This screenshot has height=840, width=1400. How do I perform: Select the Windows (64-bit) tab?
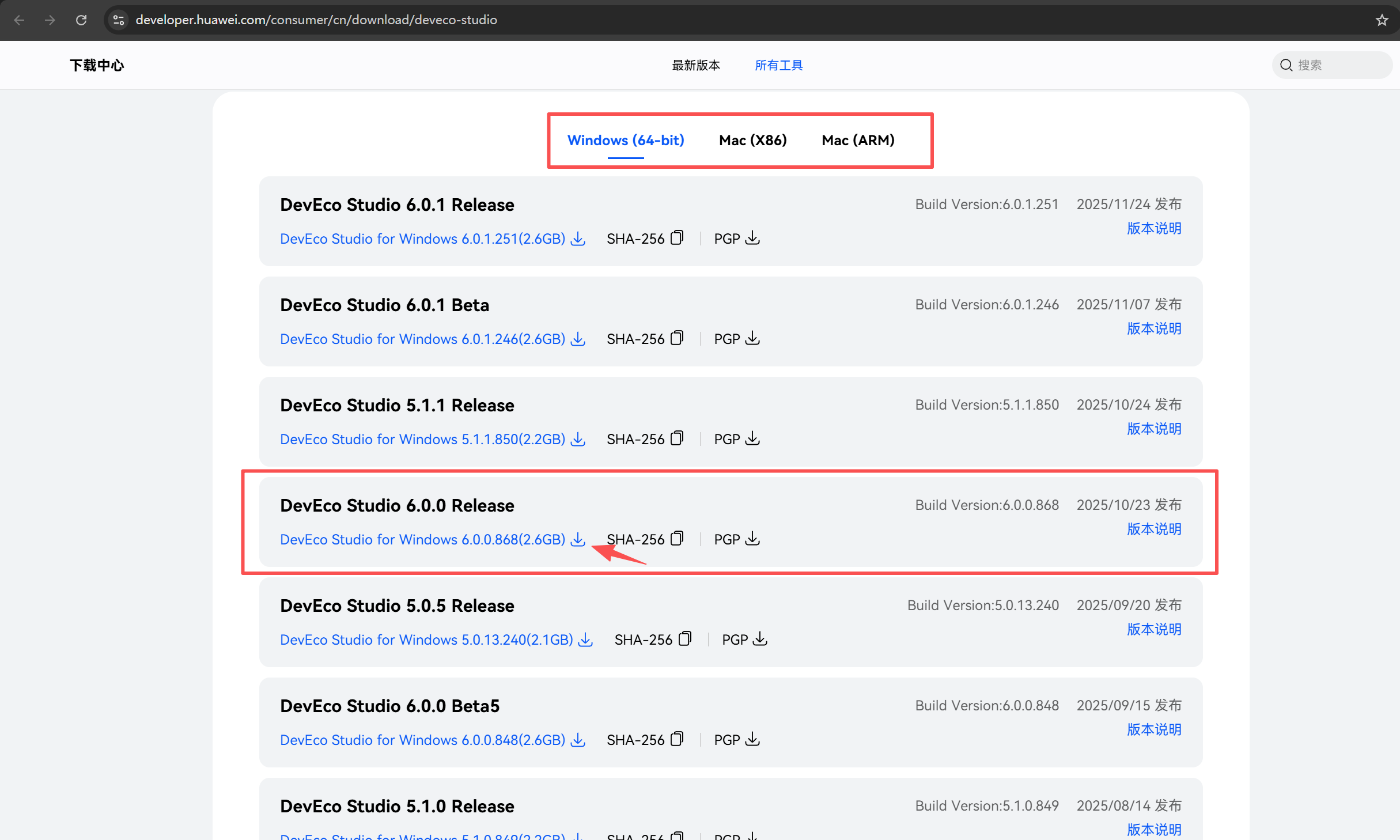point(625,140)
